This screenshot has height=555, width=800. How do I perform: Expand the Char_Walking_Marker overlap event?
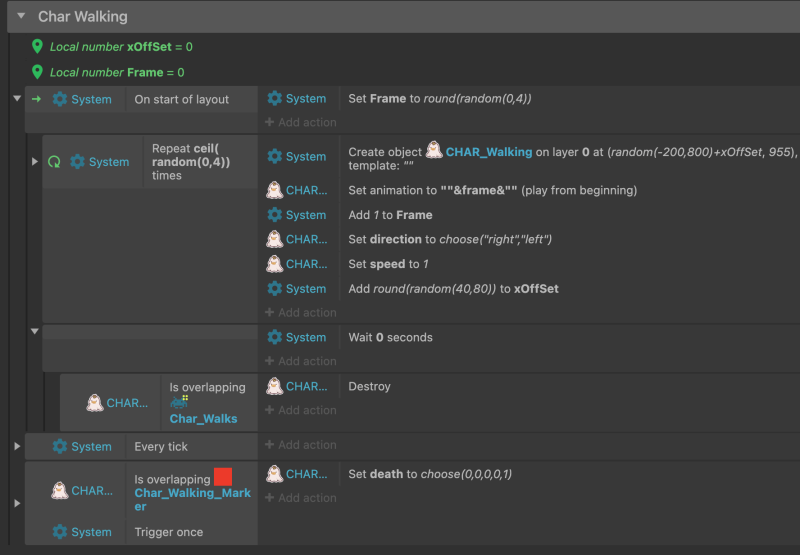coord(17,503)
